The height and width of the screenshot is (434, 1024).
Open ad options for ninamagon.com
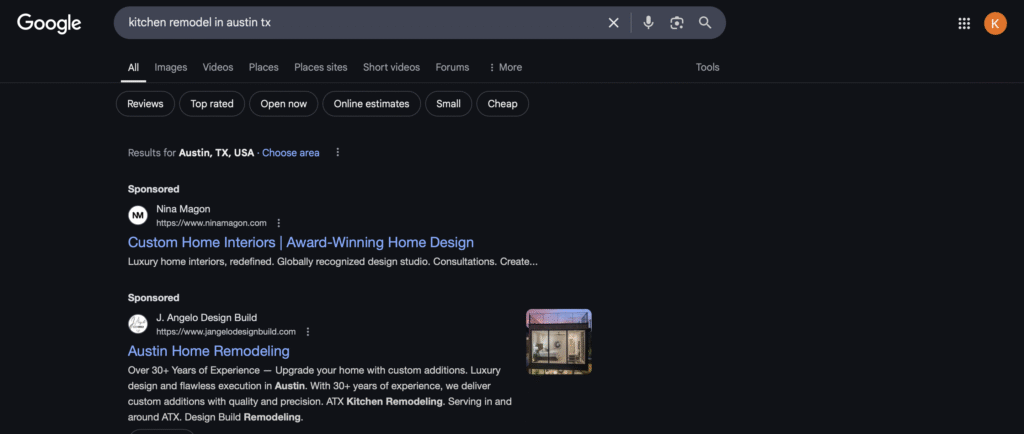click(279, 223)
